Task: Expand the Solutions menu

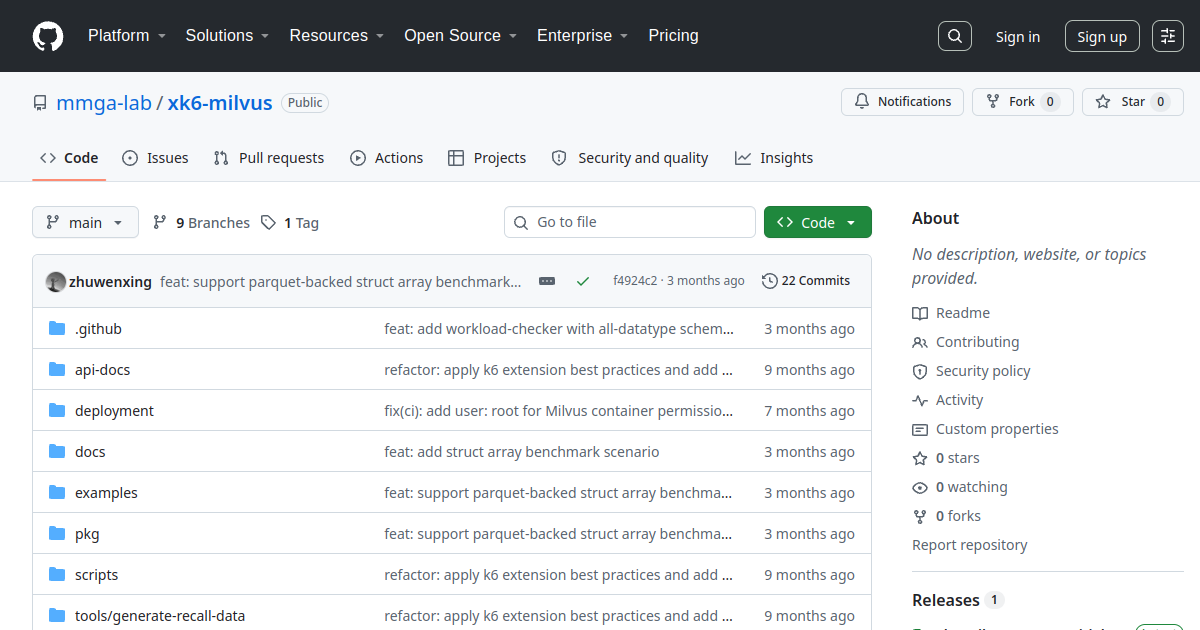Action: [x=227, y=36]
